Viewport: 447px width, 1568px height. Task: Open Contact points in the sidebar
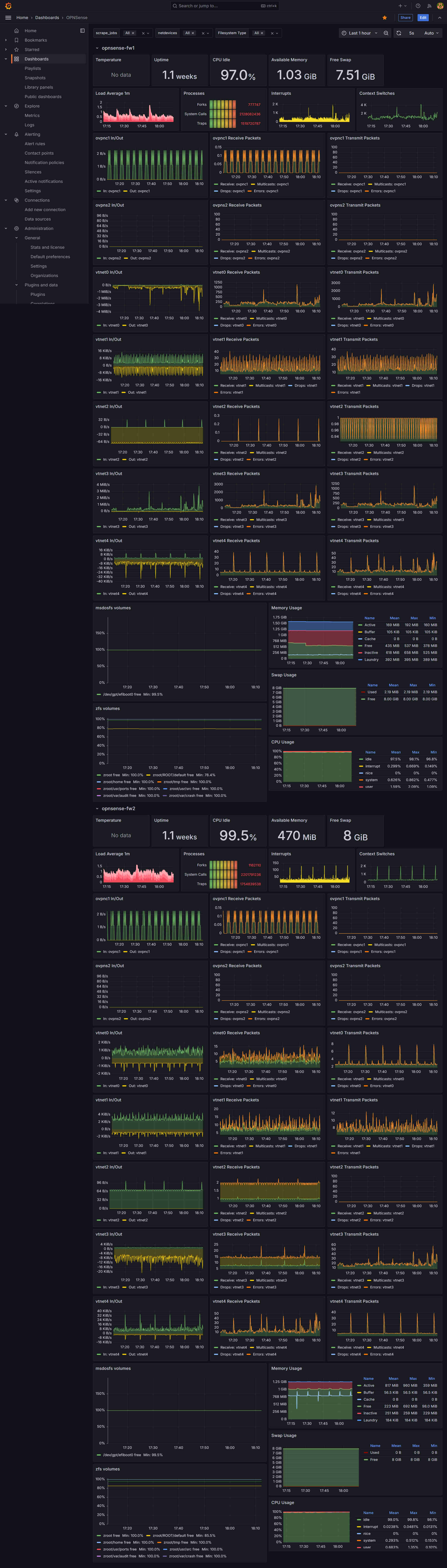pyautogui.click(x=39, y=153)
